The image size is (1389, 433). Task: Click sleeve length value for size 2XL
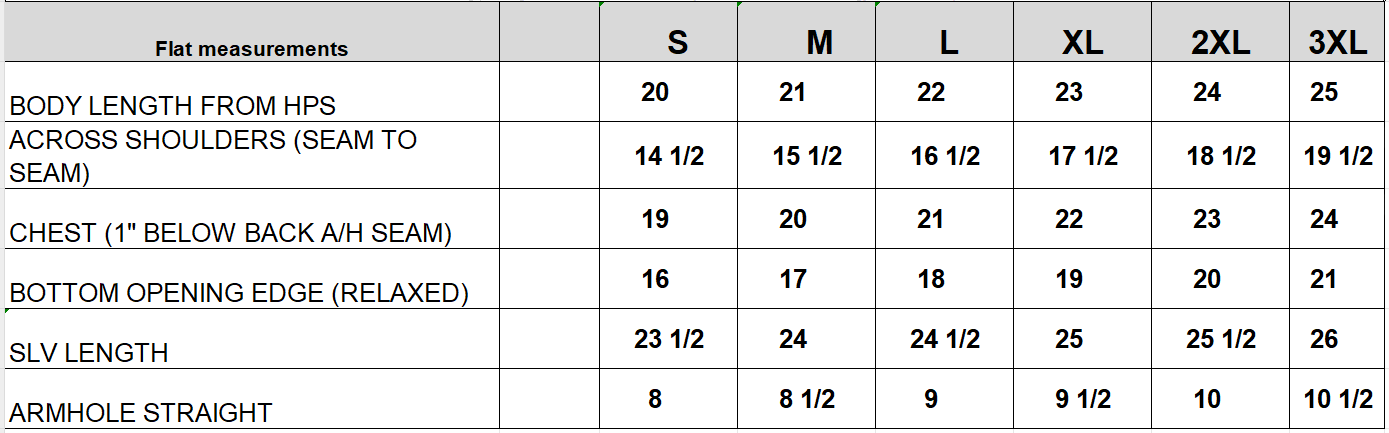click(1220, 339)
